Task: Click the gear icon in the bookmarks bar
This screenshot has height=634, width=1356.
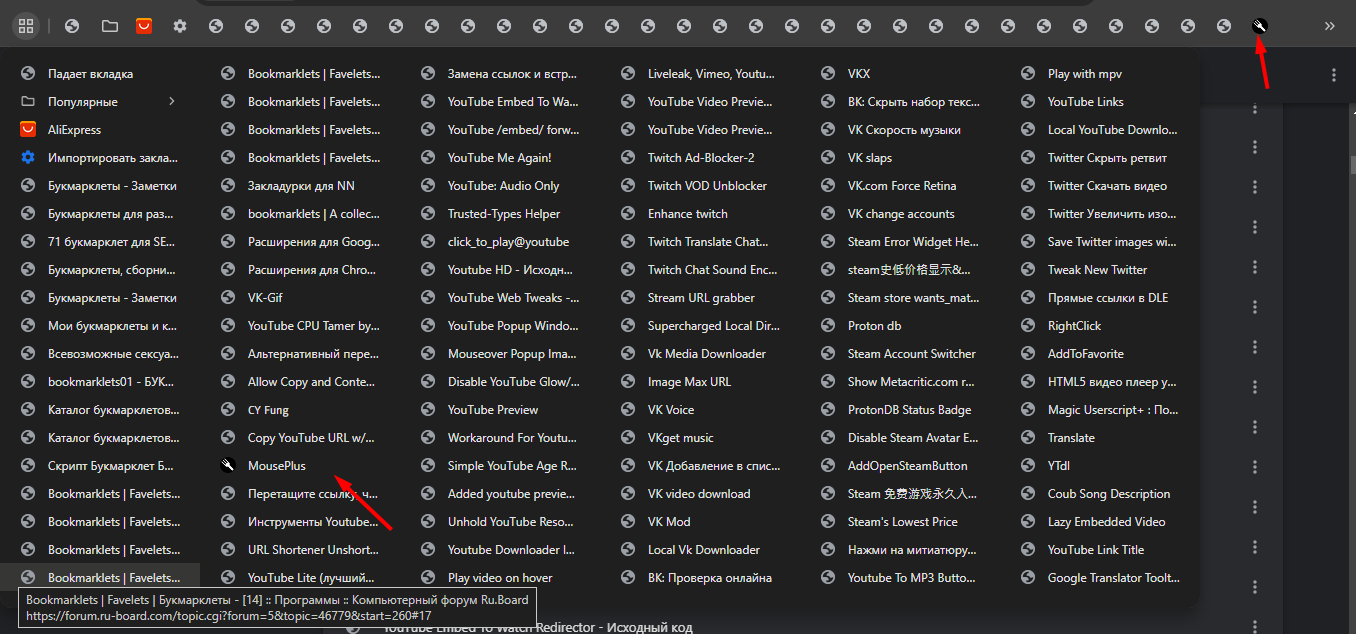Action: [x=180, y=26]
